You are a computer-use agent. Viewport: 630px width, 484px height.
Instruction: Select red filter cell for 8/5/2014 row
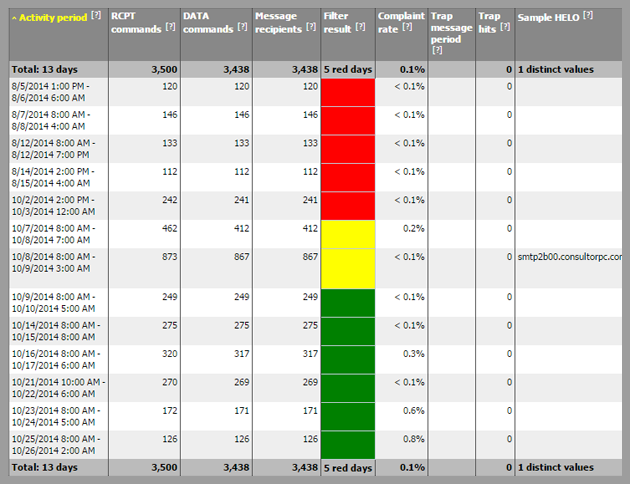coord(348,92)
